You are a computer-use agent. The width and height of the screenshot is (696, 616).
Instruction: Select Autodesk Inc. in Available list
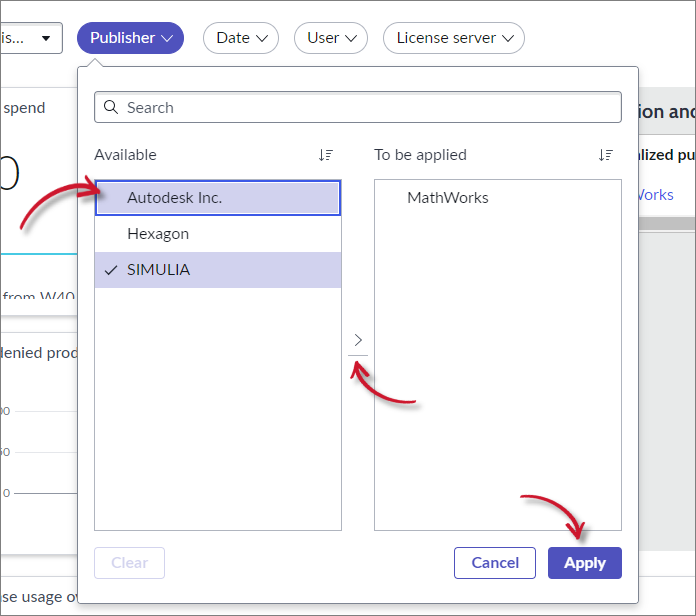[218, 198]
